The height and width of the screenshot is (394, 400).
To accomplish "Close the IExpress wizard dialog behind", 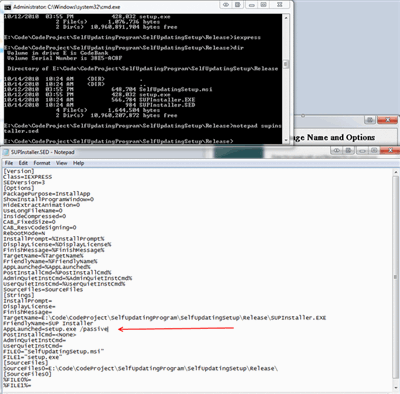I will point(387,120).
